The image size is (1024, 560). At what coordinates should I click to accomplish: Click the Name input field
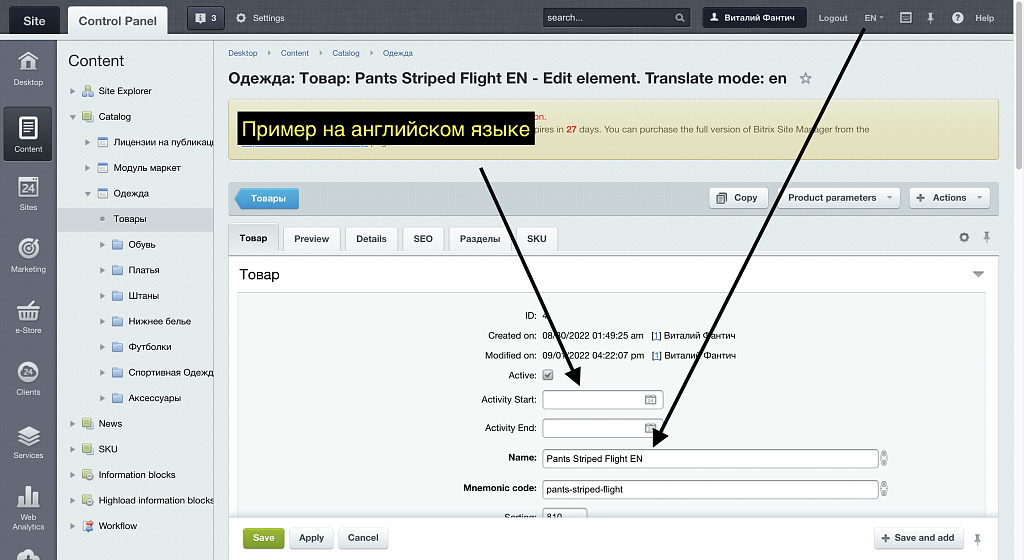[x=710, y=459]
